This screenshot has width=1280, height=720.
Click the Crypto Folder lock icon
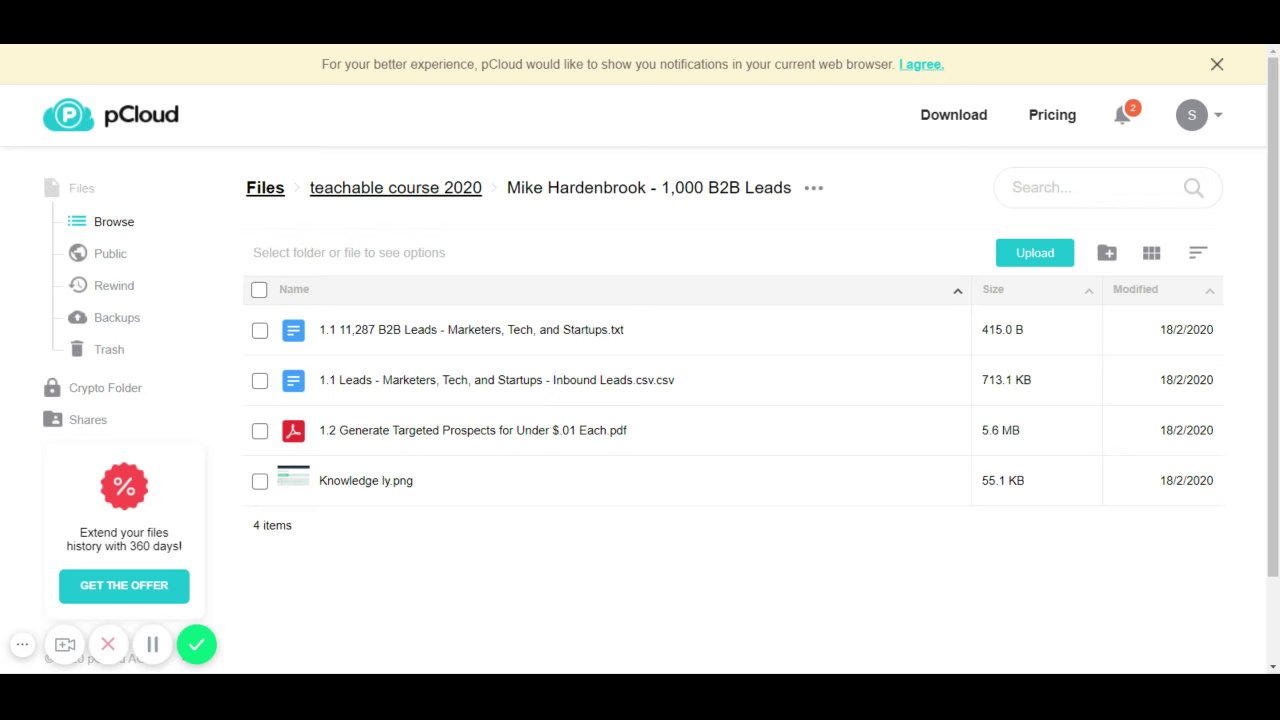click(52, 387)
